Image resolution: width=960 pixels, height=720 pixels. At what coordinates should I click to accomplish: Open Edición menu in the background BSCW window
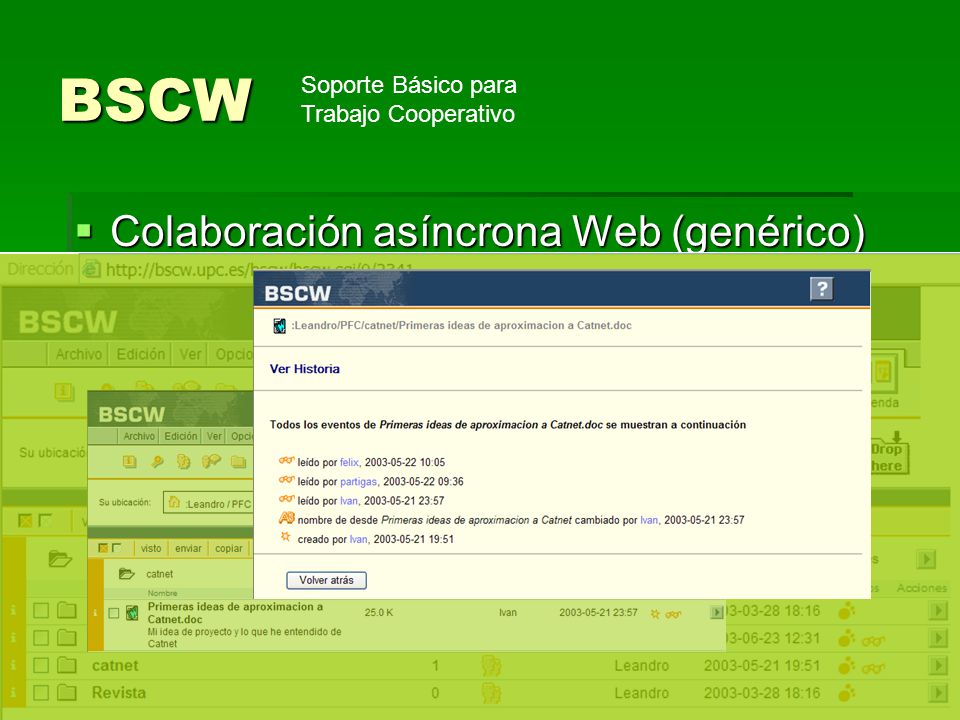point(141,354)
